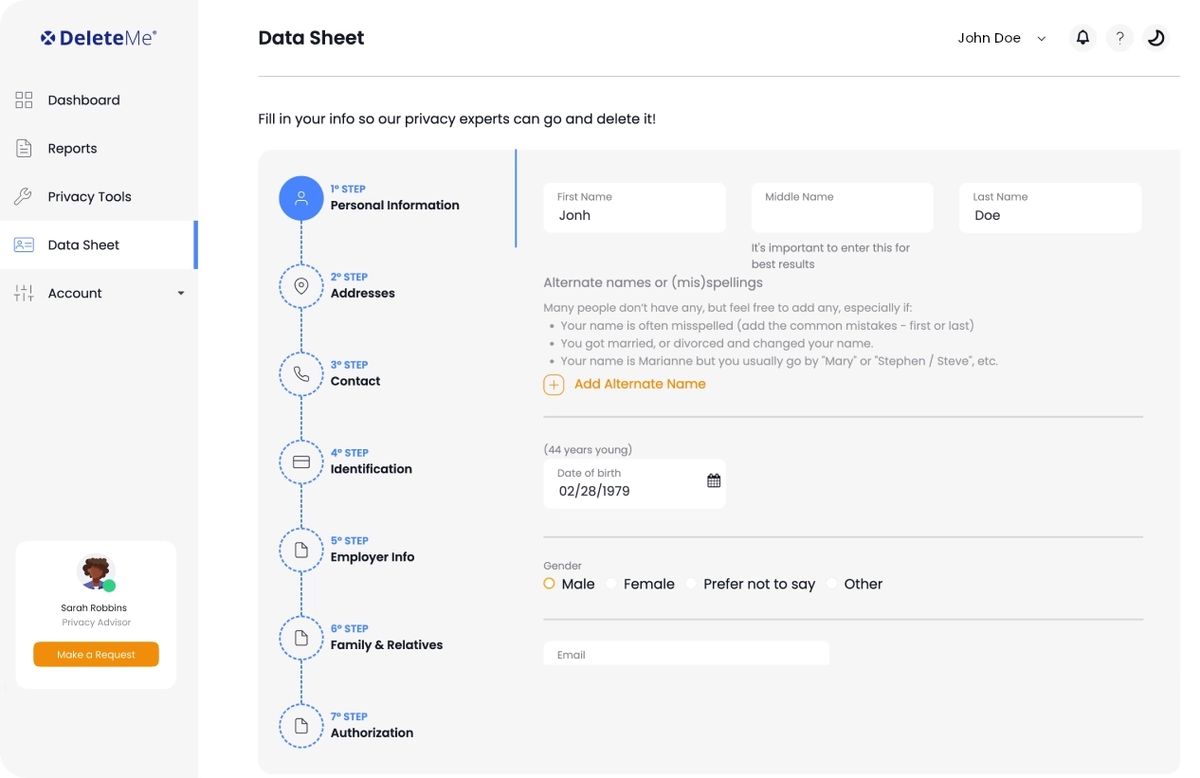Select the Male gender radio button
The width and height of the screenshot is (1200, 778).
coord(548,582)
